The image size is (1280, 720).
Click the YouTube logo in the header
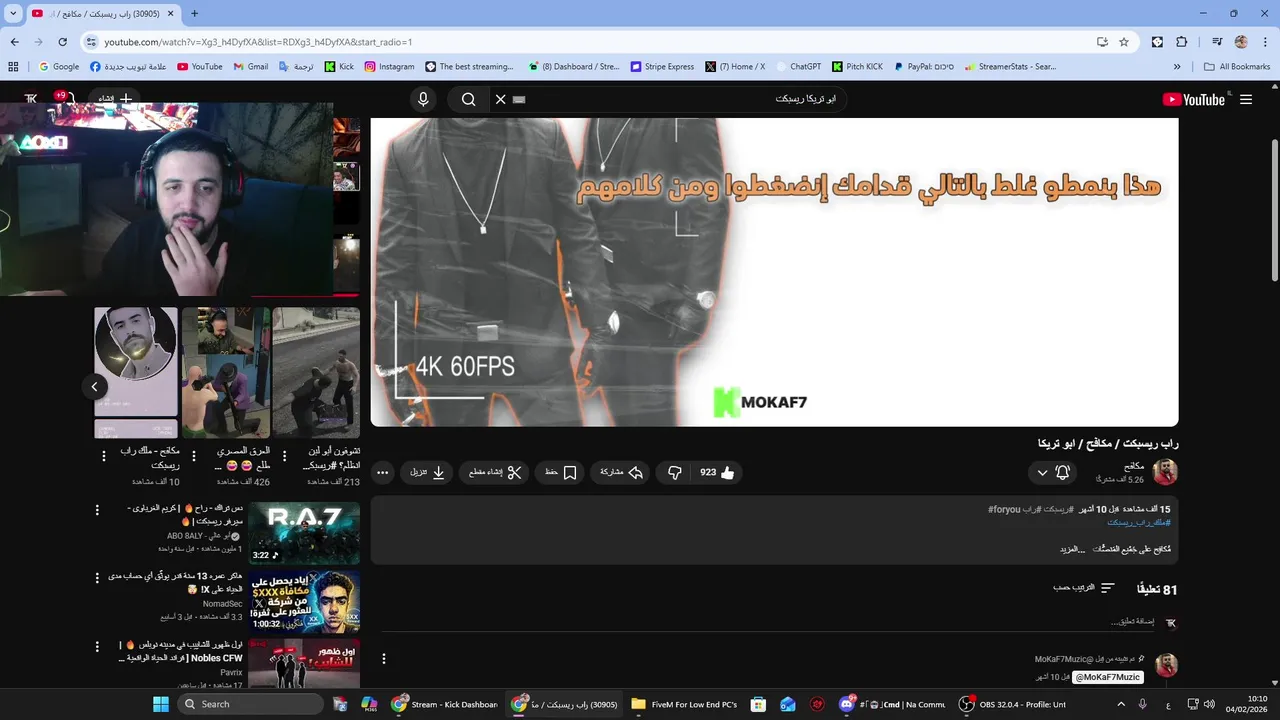coord(1193,99)
